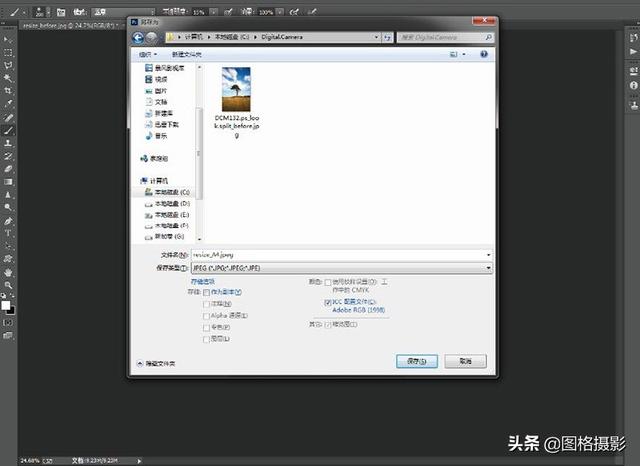Select the Pen tool
The image size is (640, 466).
[x=7, y=221]
